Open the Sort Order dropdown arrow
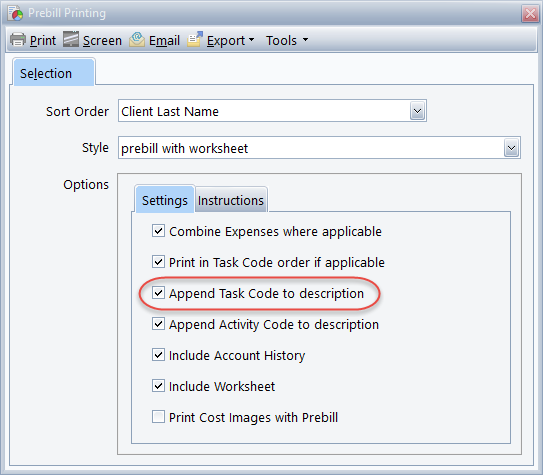 point(417,111)
